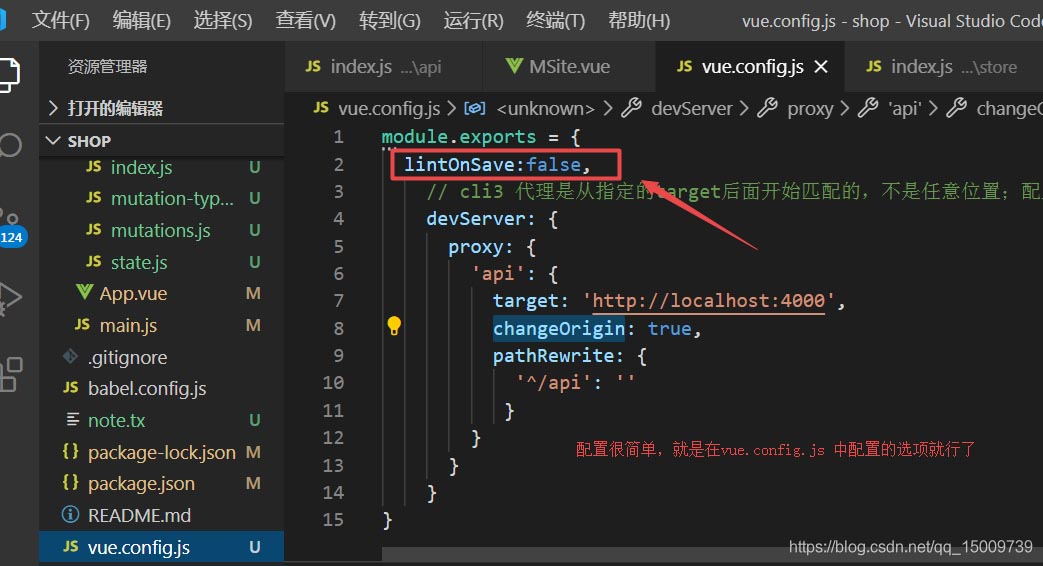This screenshot has width=1043, height=566.
Task: Open the http://localhost:4000 link
Action: (708, 301)
